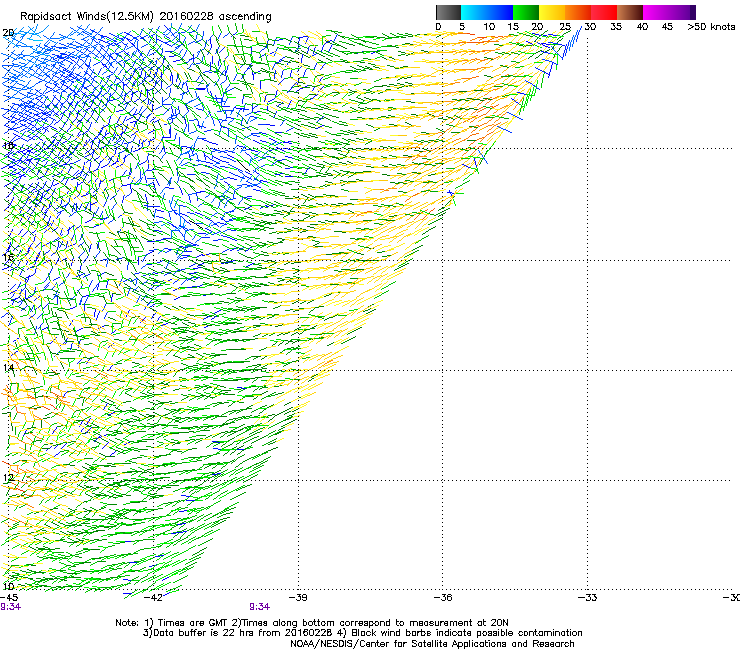Viewport: 740px width, 650px height.
Task: Click the '18' latitude axis label
Action: point(8,145)
